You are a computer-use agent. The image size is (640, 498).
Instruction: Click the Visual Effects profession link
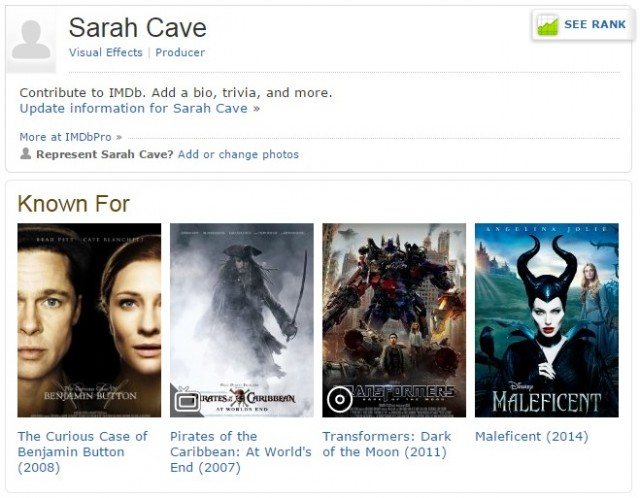(x=106, y=53)
